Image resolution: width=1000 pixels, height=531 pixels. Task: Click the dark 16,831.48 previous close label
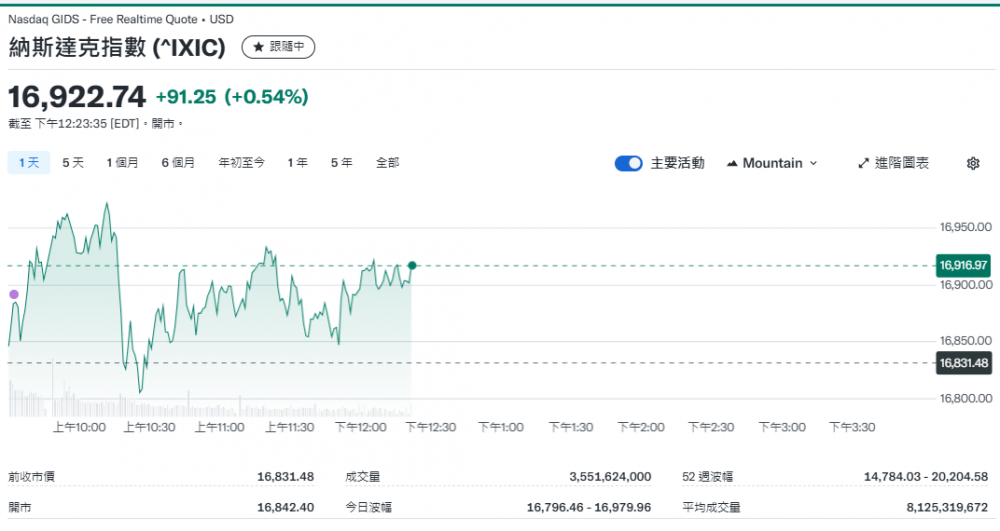(x=963, y=363)
